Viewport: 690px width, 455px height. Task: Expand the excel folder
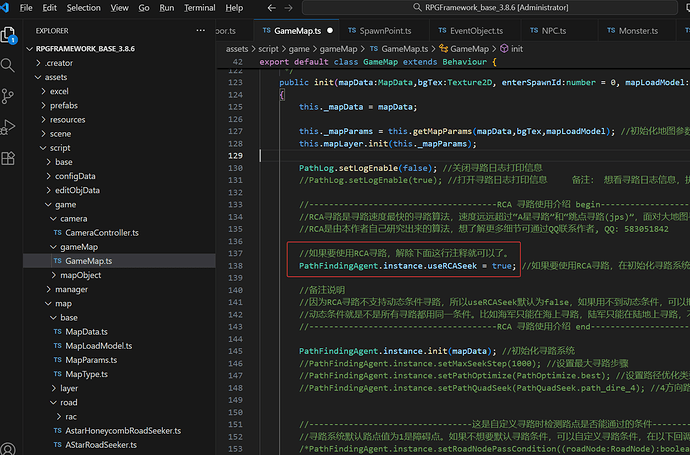60,90
